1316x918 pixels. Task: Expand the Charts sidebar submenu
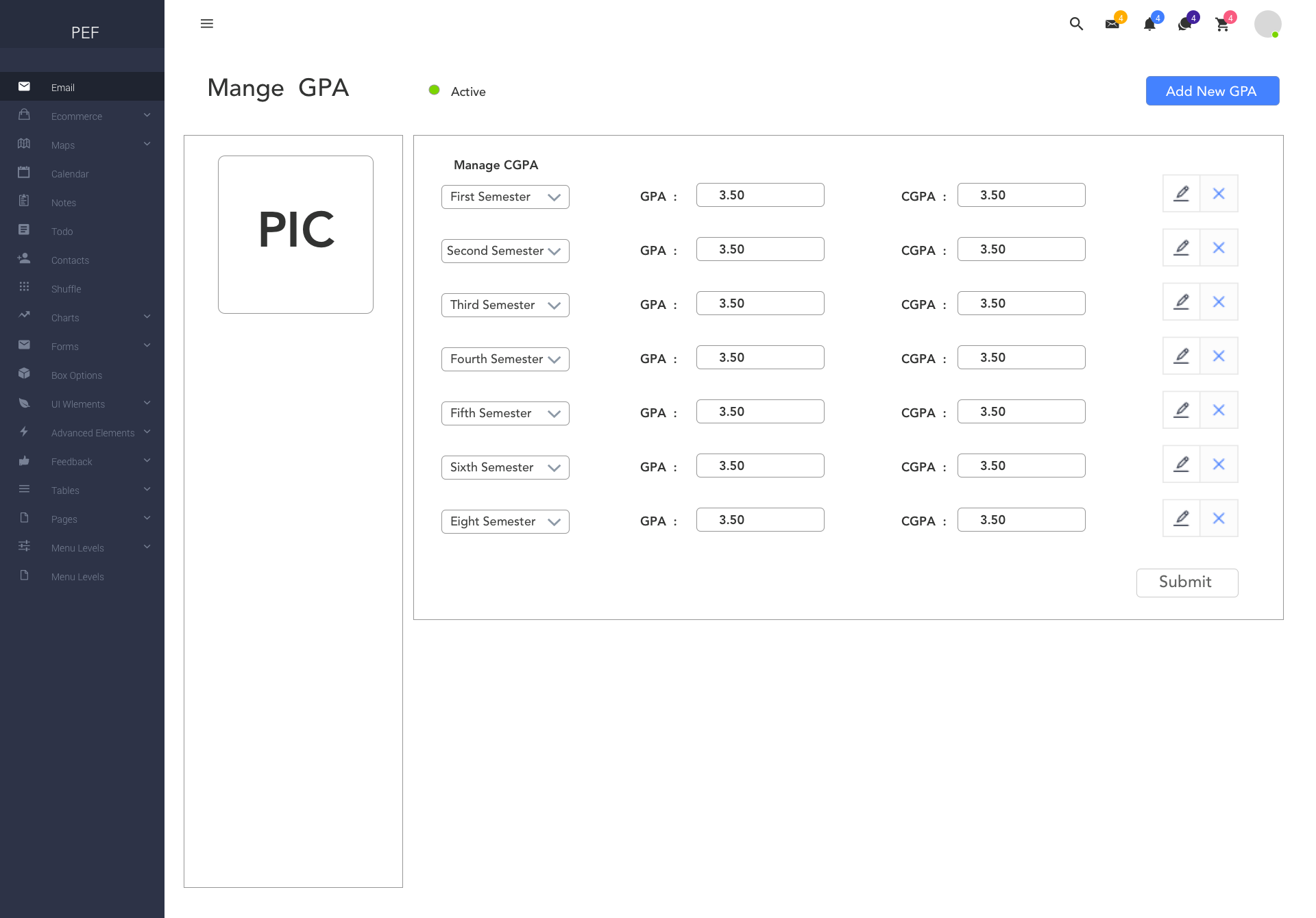pyautogui.click(x=82, y=318)
